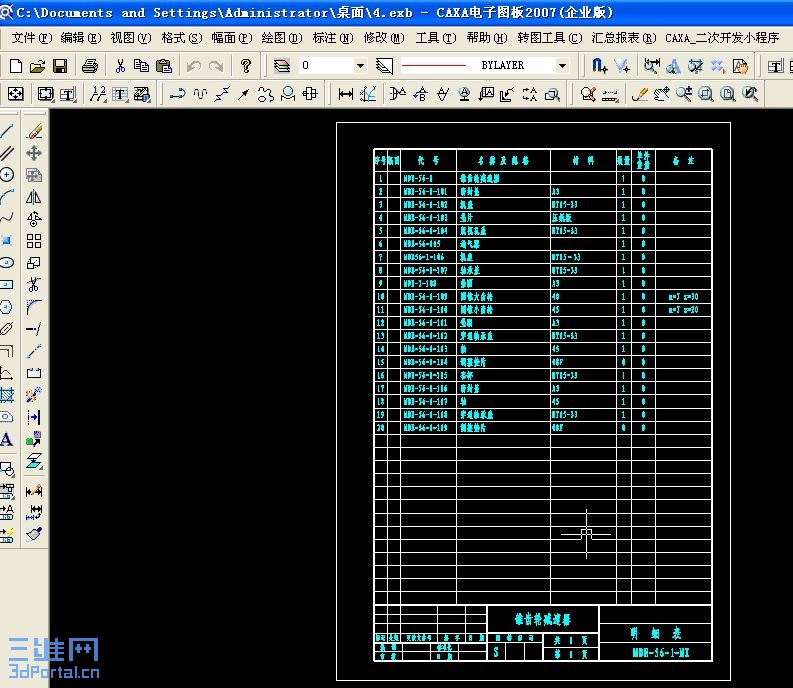Pick the red line color preview

point(433,65)
